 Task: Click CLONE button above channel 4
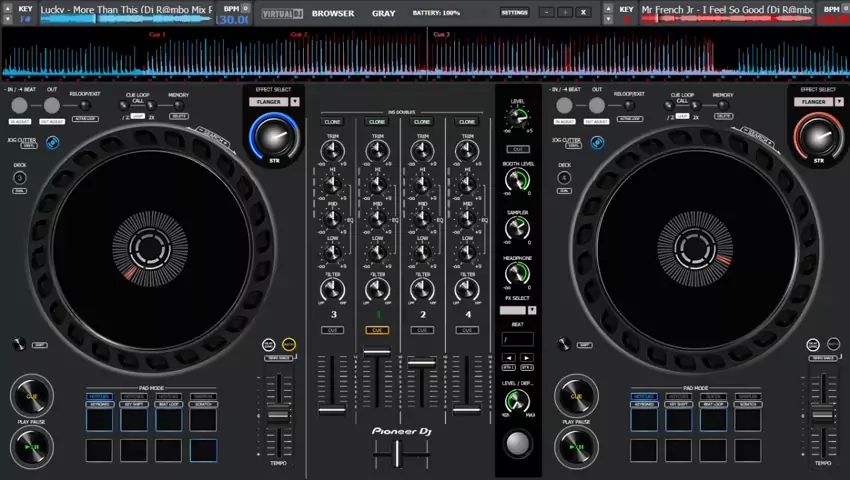click(466, 122)
